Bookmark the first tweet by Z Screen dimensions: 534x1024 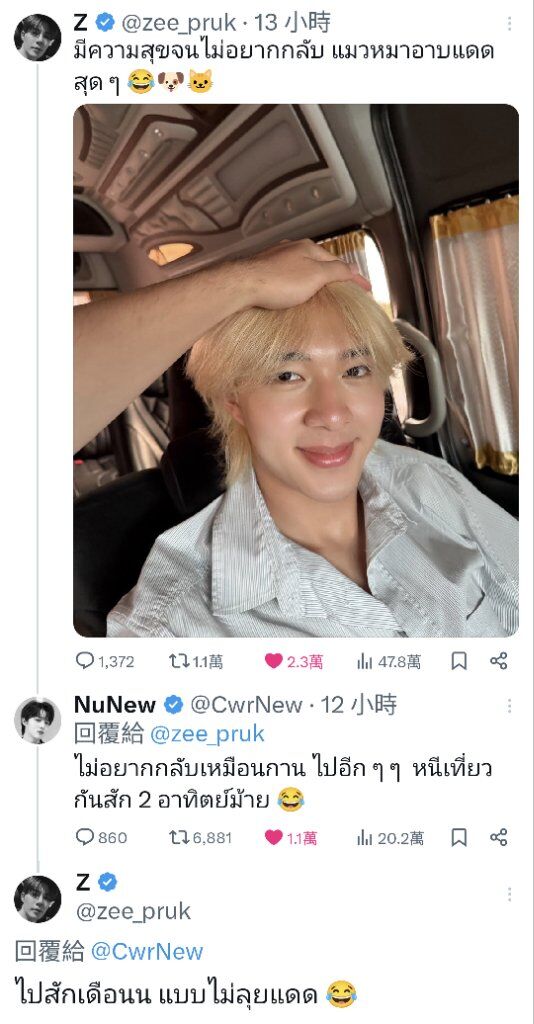coord(459,662)
